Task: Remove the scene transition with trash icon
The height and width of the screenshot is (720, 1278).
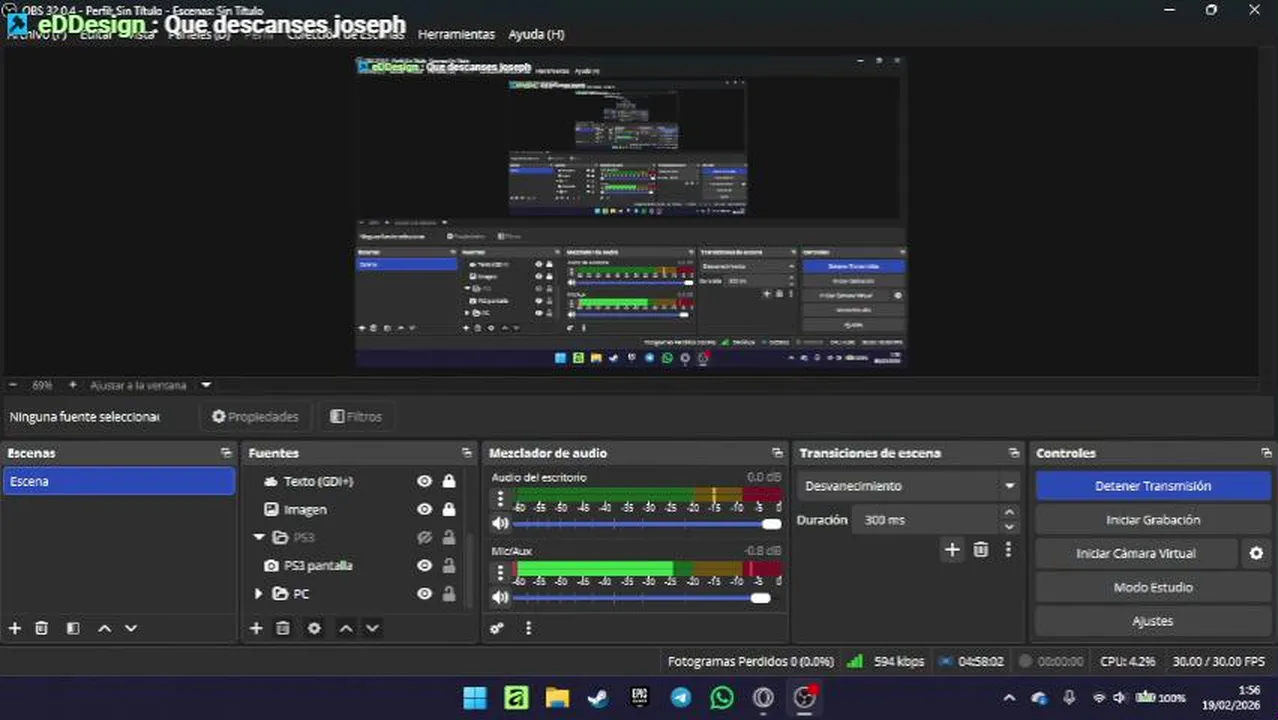Action: (981, 549)
